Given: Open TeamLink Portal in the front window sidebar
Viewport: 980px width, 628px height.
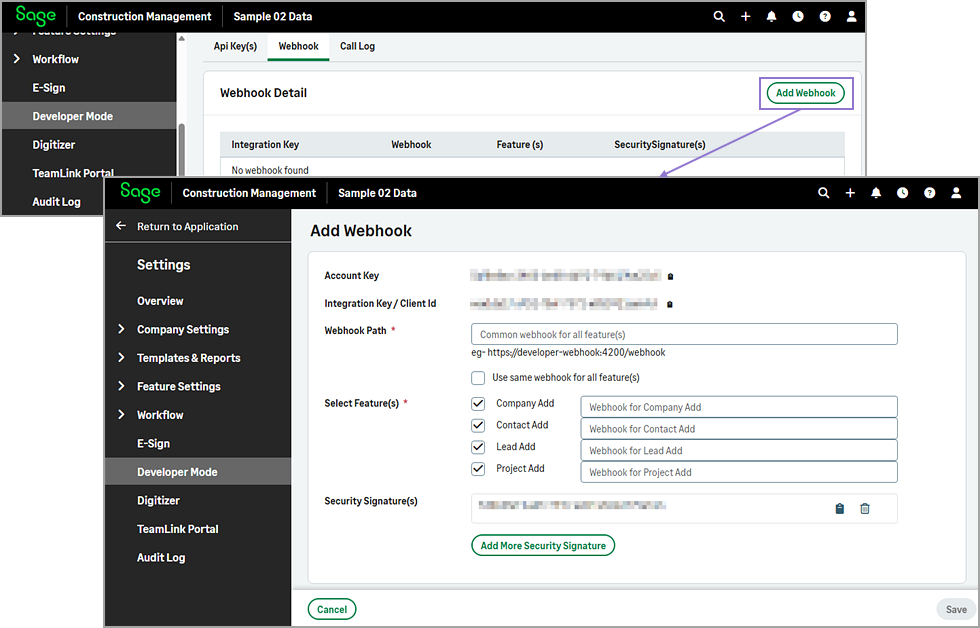Looking at the screenshot, I should pyautogui.click(x=178, y=529).
